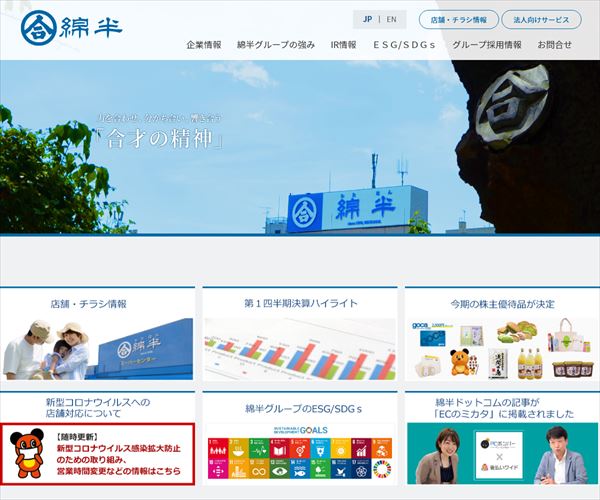Image resolution: width=600 pixels, height=500 pixels.
Task: Click the PCボンバー logo panel
Action: (499, 455)
